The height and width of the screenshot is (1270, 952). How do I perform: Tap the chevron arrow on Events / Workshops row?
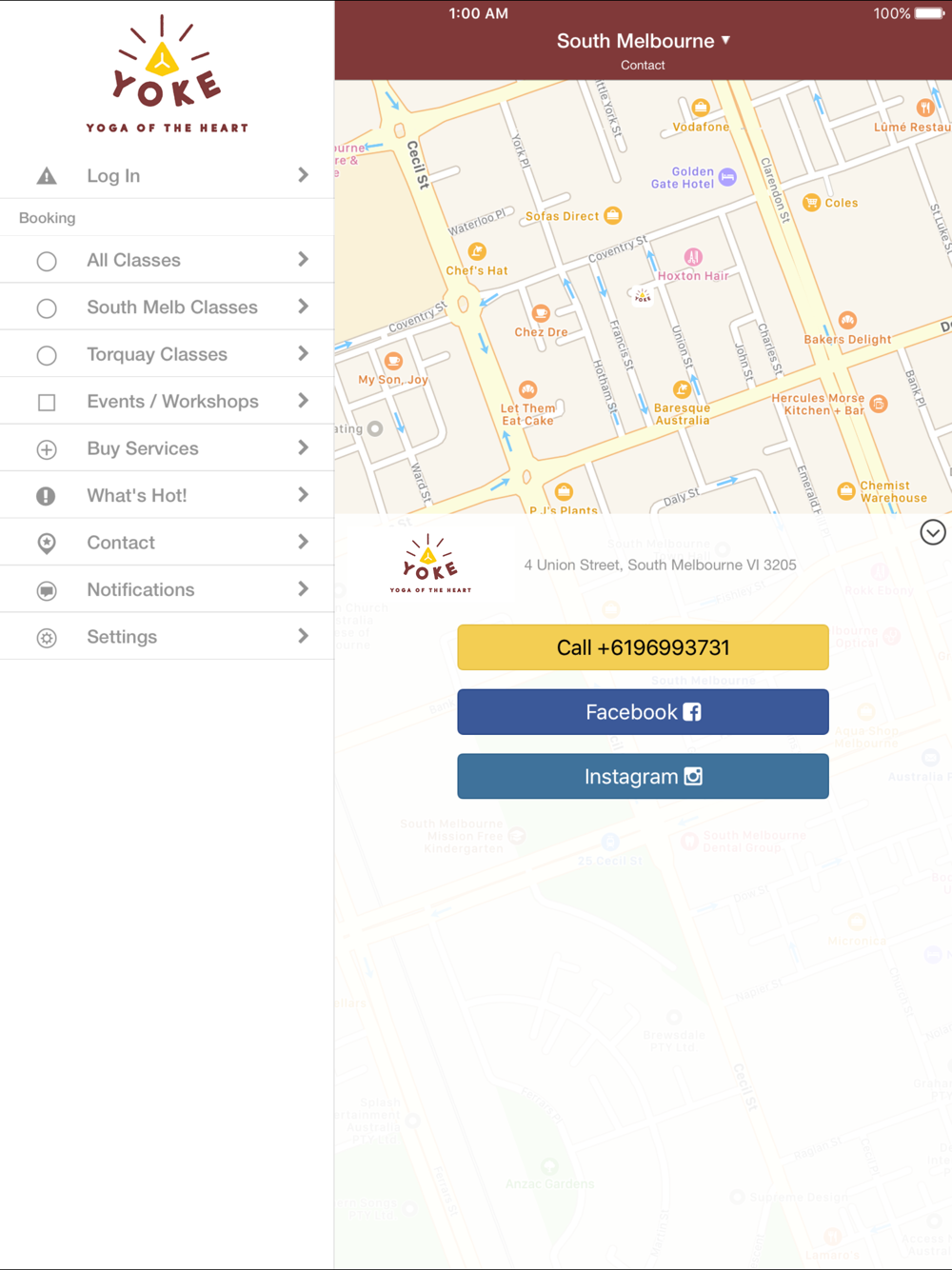click(x=303, y=401)
